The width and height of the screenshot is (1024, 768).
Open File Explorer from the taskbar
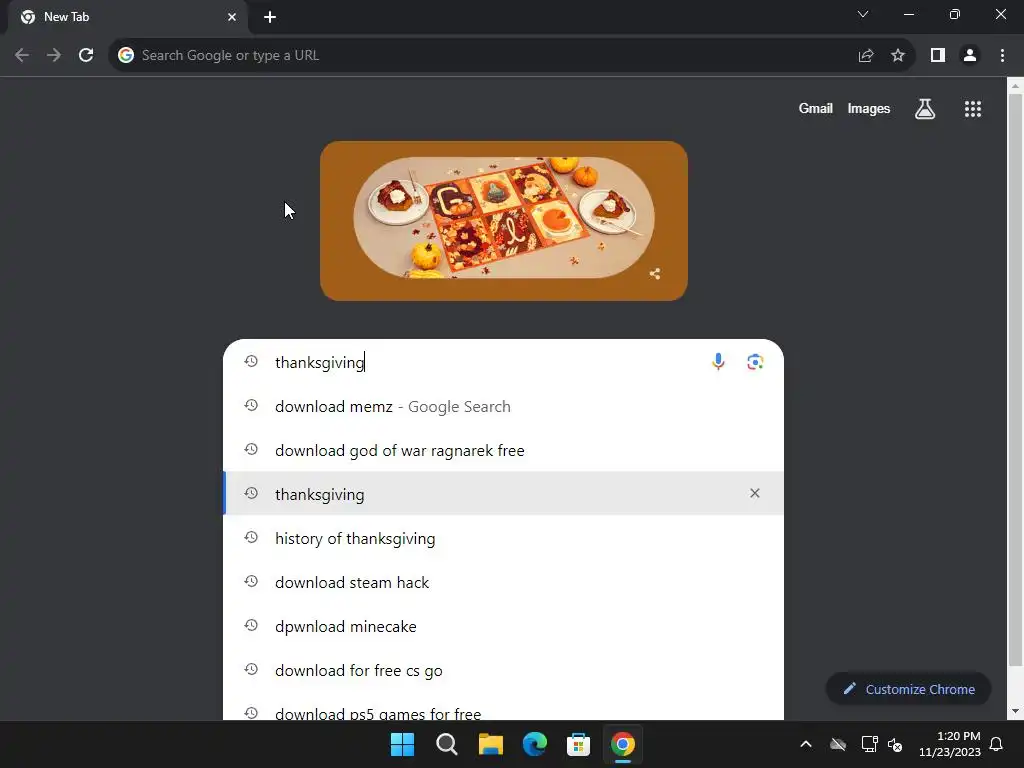[x=490, y=744]
